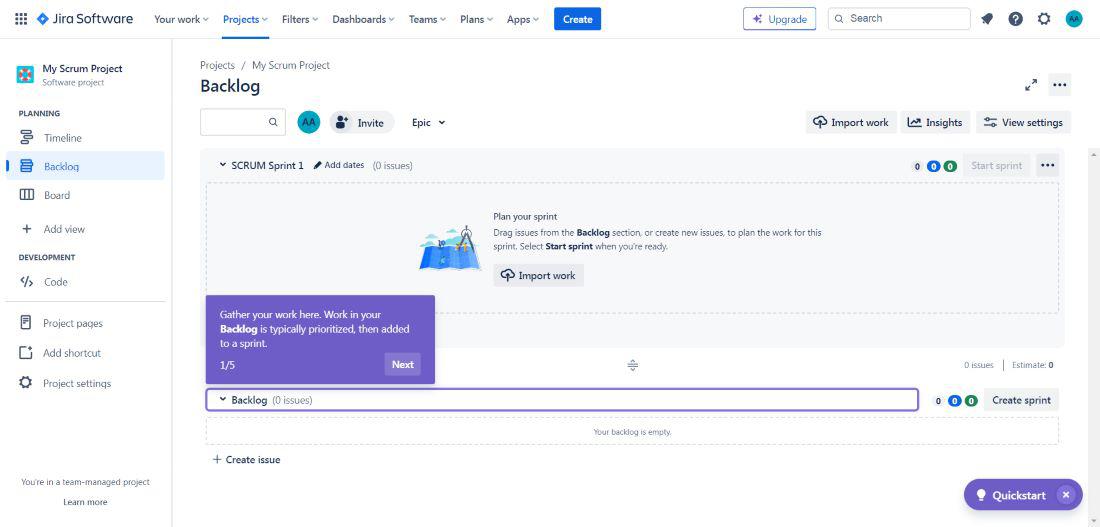Screen dimensions: 1100x527
Task: Click Add view in the sidebar
Action: (x=85, y=229)
